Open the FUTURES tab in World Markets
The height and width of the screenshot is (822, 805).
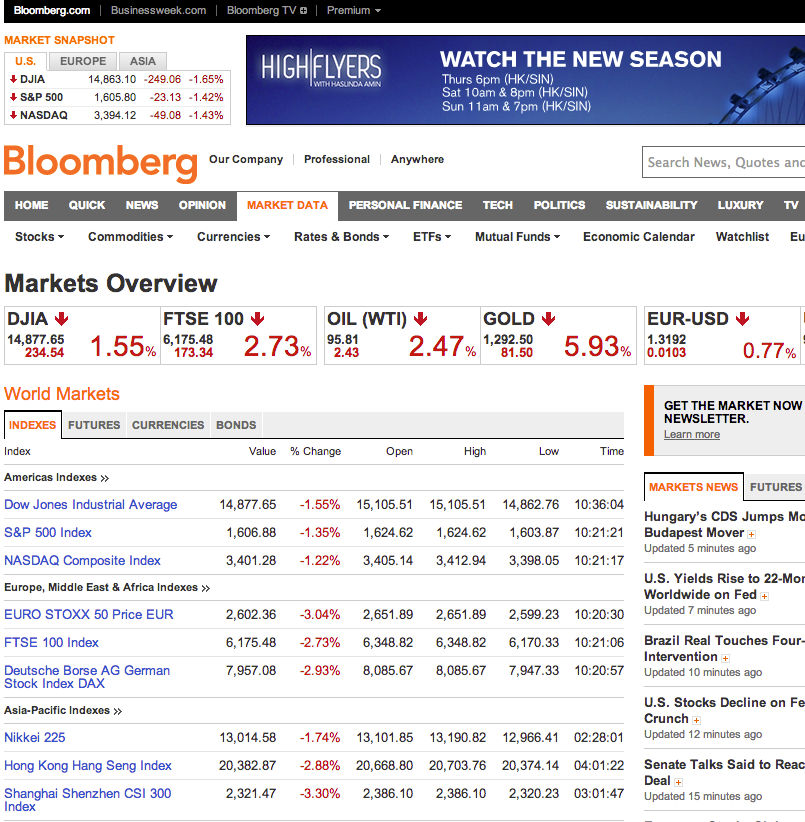94,425
